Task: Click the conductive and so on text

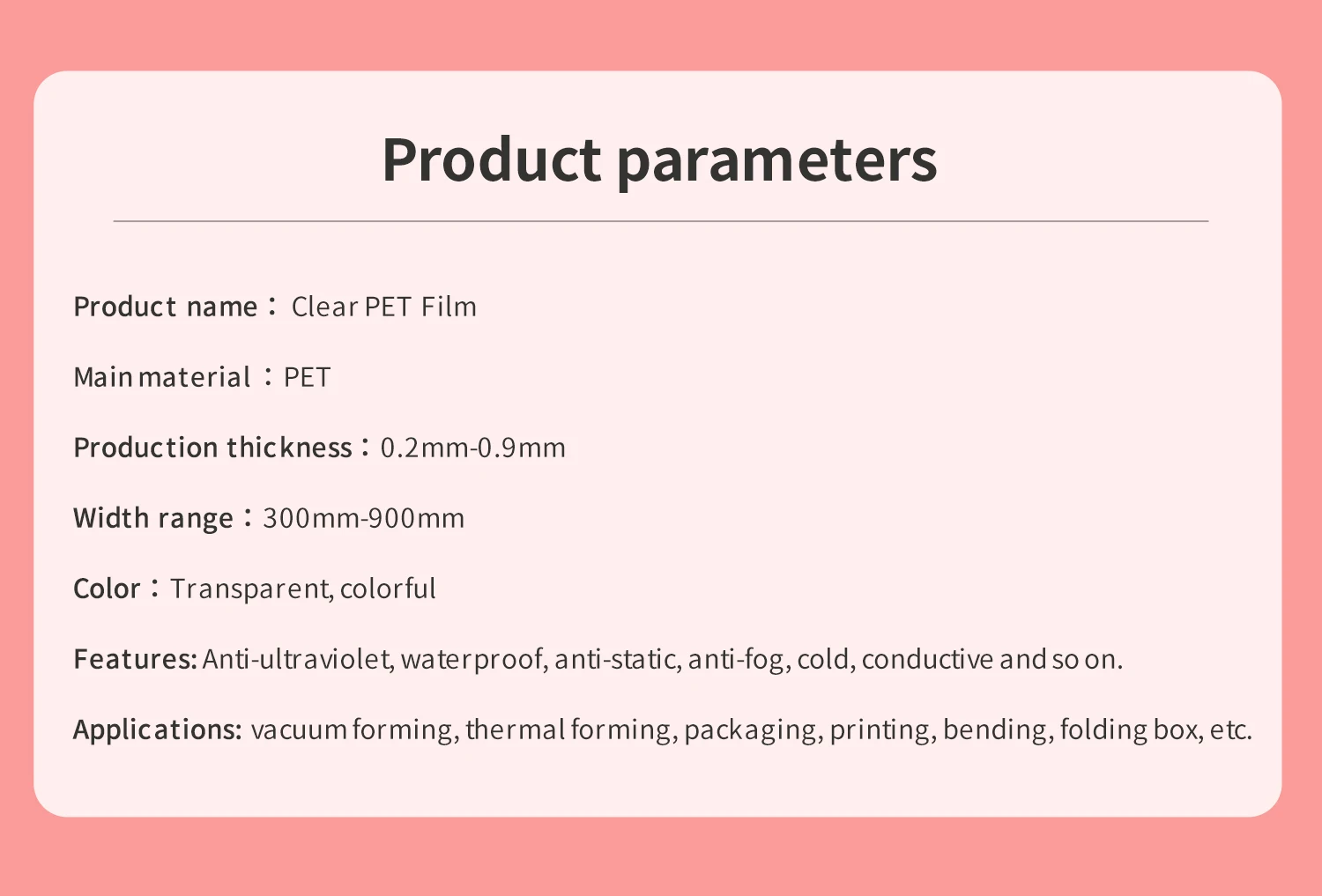Action: pyautogui.click(x=992, y=659)
